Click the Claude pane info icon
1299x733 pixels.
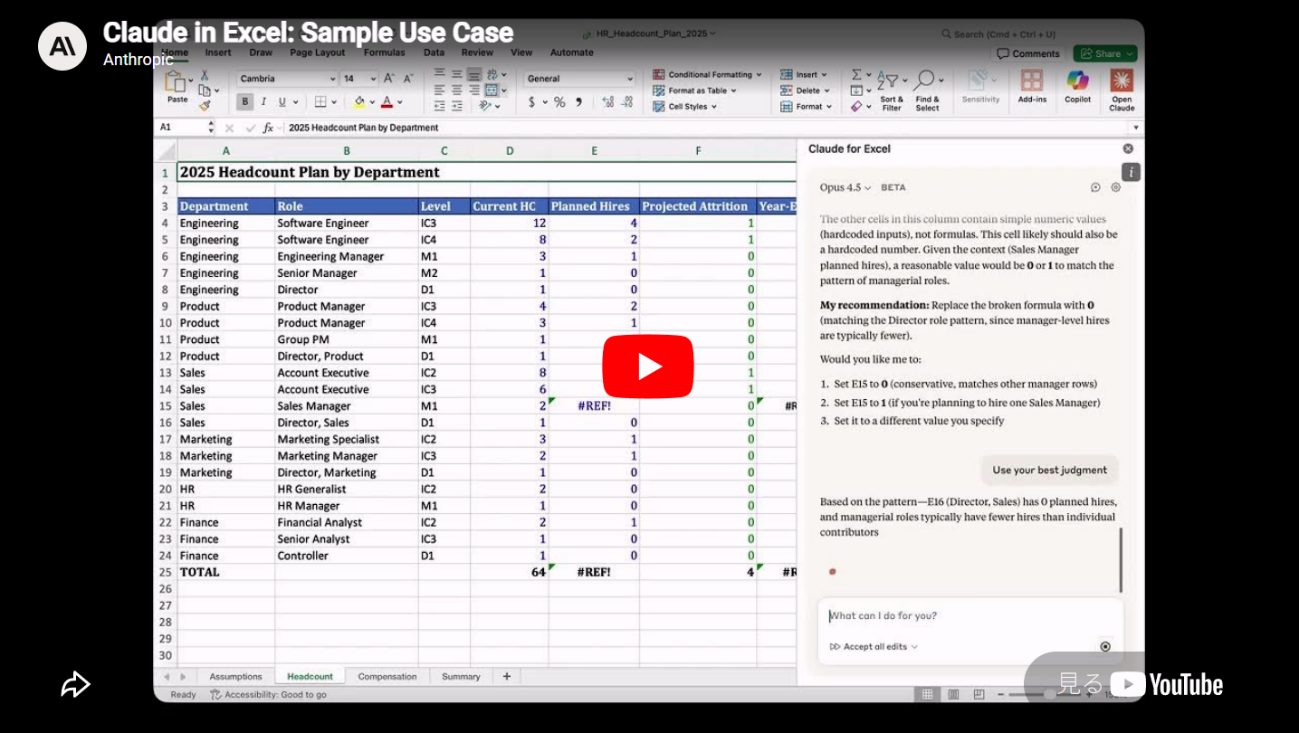point(1131,172)
